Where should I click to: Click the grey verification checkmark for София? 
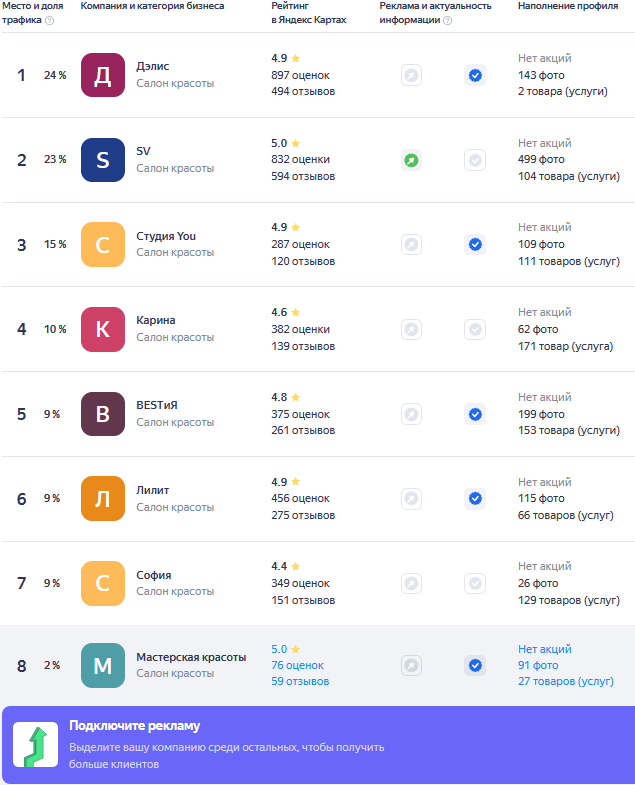475,583
